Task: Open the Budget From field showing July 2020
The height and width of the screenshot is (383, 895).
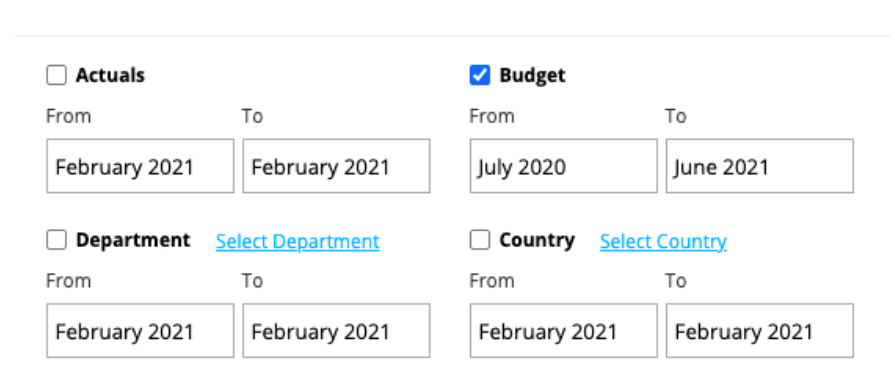Action: coord(564,166)
